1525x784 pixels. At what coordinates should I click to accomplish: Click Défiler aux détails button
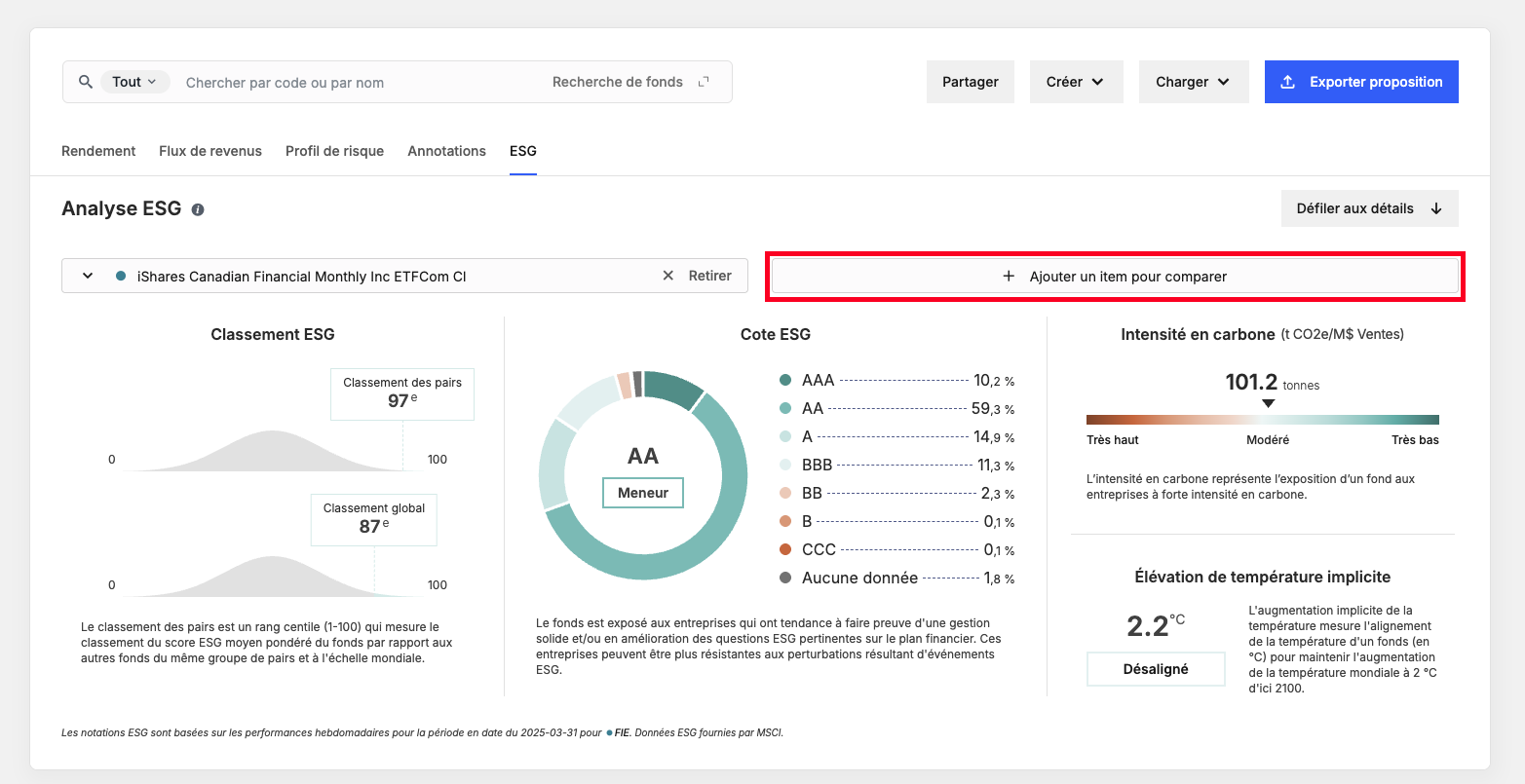1370,208
